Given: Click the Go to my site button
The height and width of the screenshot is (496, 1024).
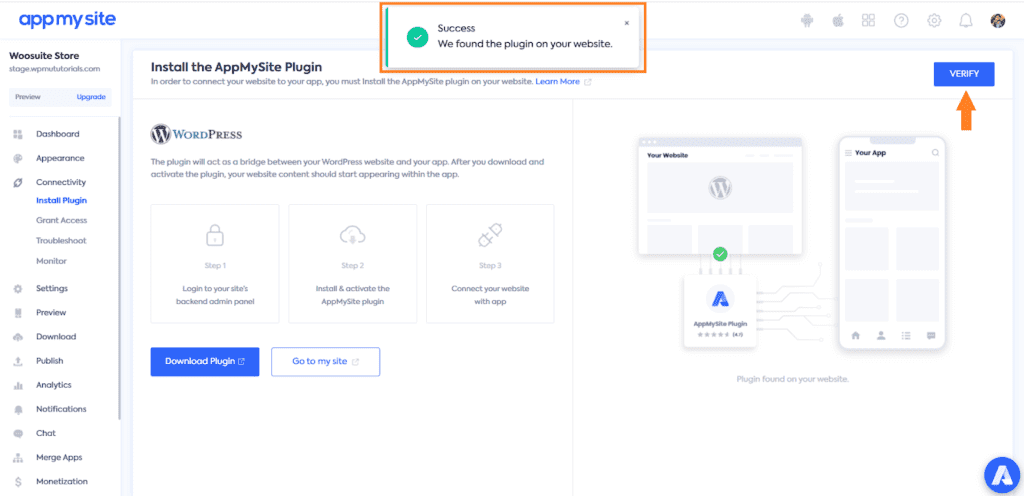Looking at the screenshot, I should 325,362.
